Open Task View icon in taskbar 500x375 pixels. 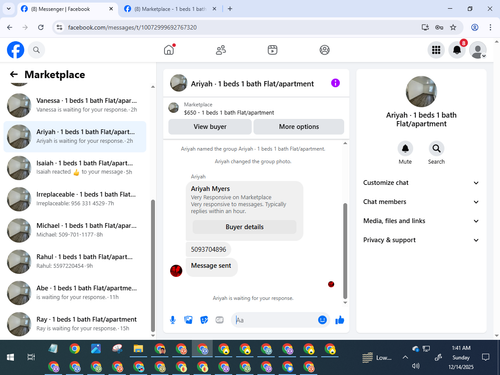(31, 357)
